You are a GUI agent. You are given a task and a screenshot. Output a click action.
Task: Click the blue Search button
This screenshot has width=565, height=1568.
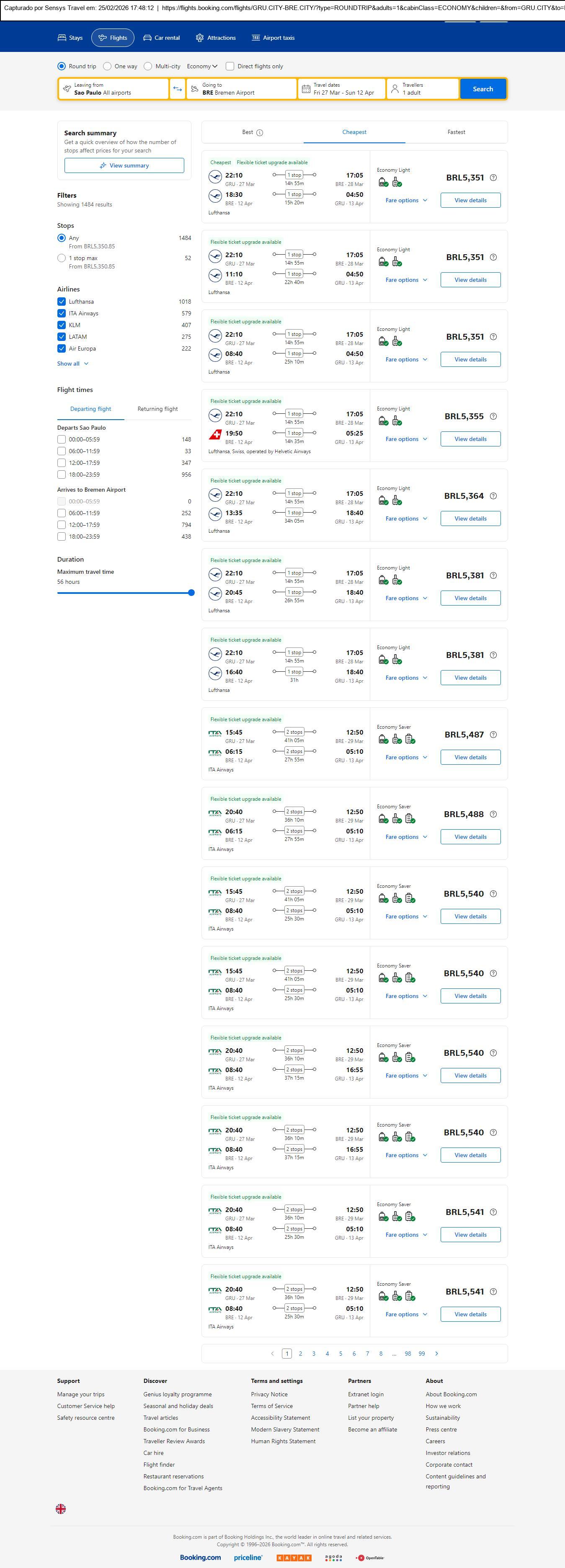tap(483, 89)
